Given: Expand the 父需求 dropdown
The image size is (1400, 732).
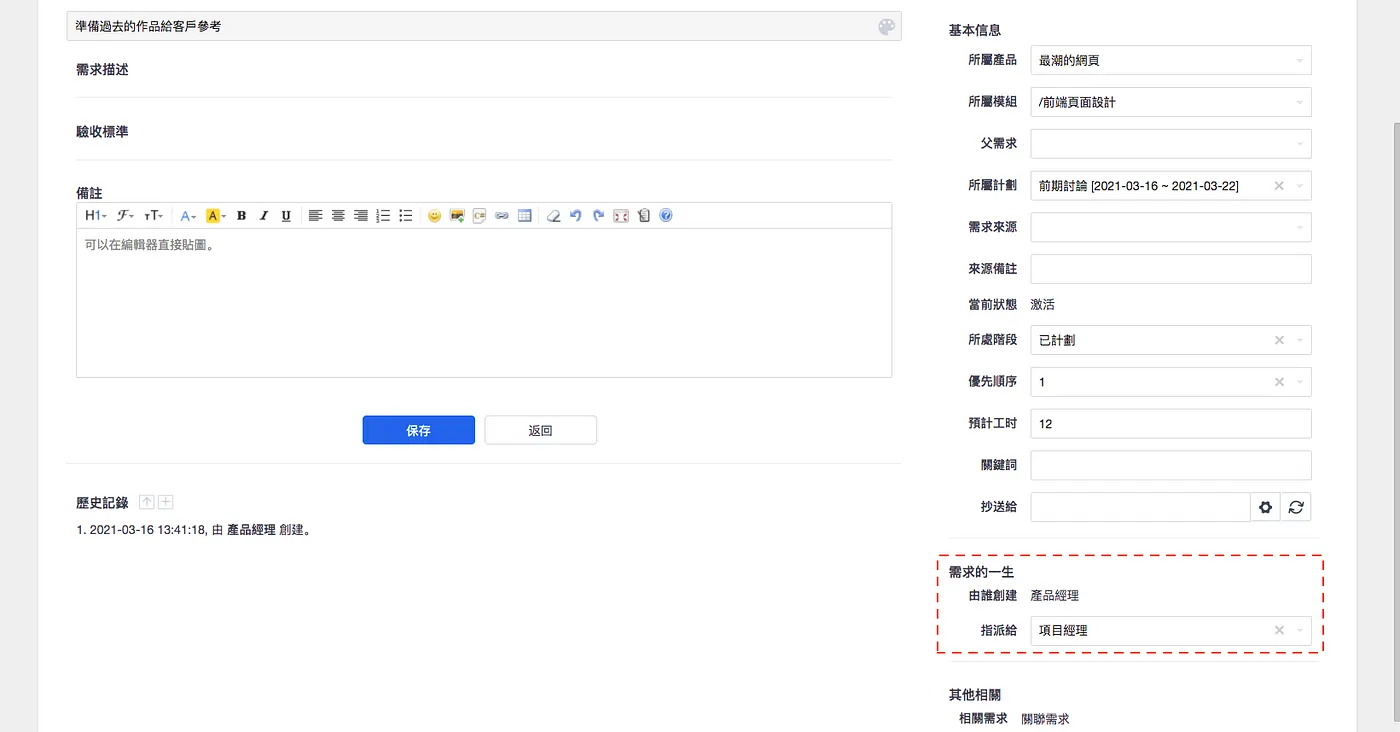Looking at the screenshot, I should (1170, 144).
